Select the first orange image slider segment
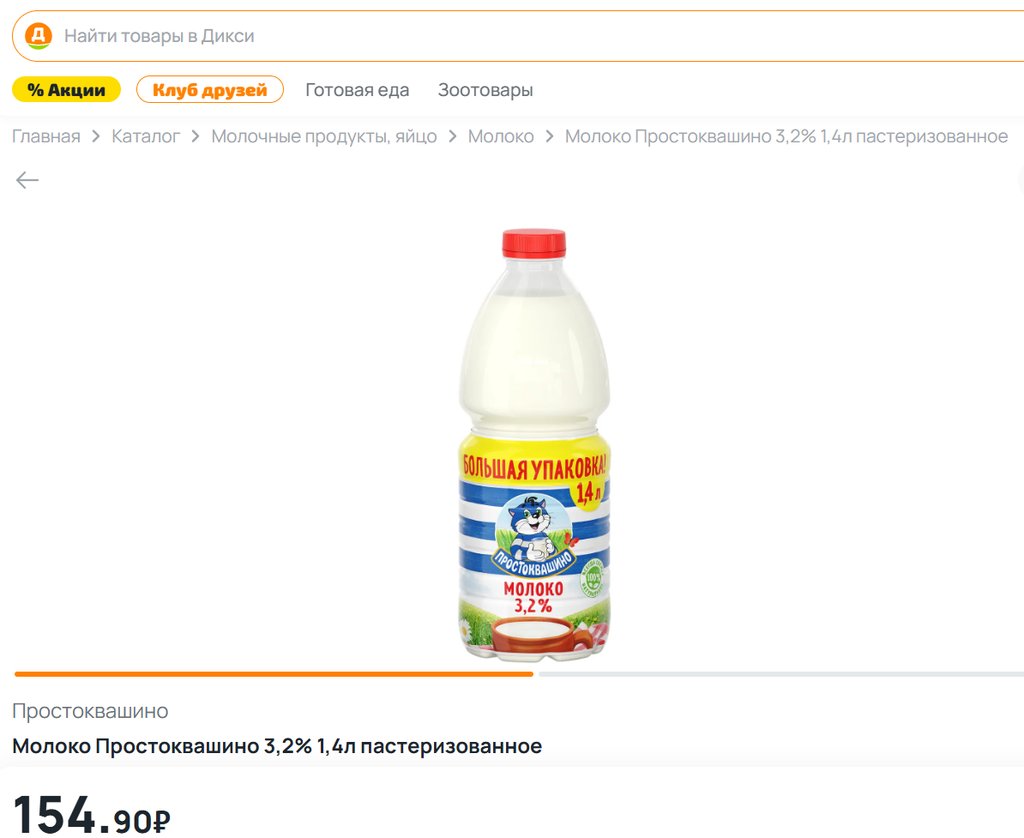 (x=274, y=674)
